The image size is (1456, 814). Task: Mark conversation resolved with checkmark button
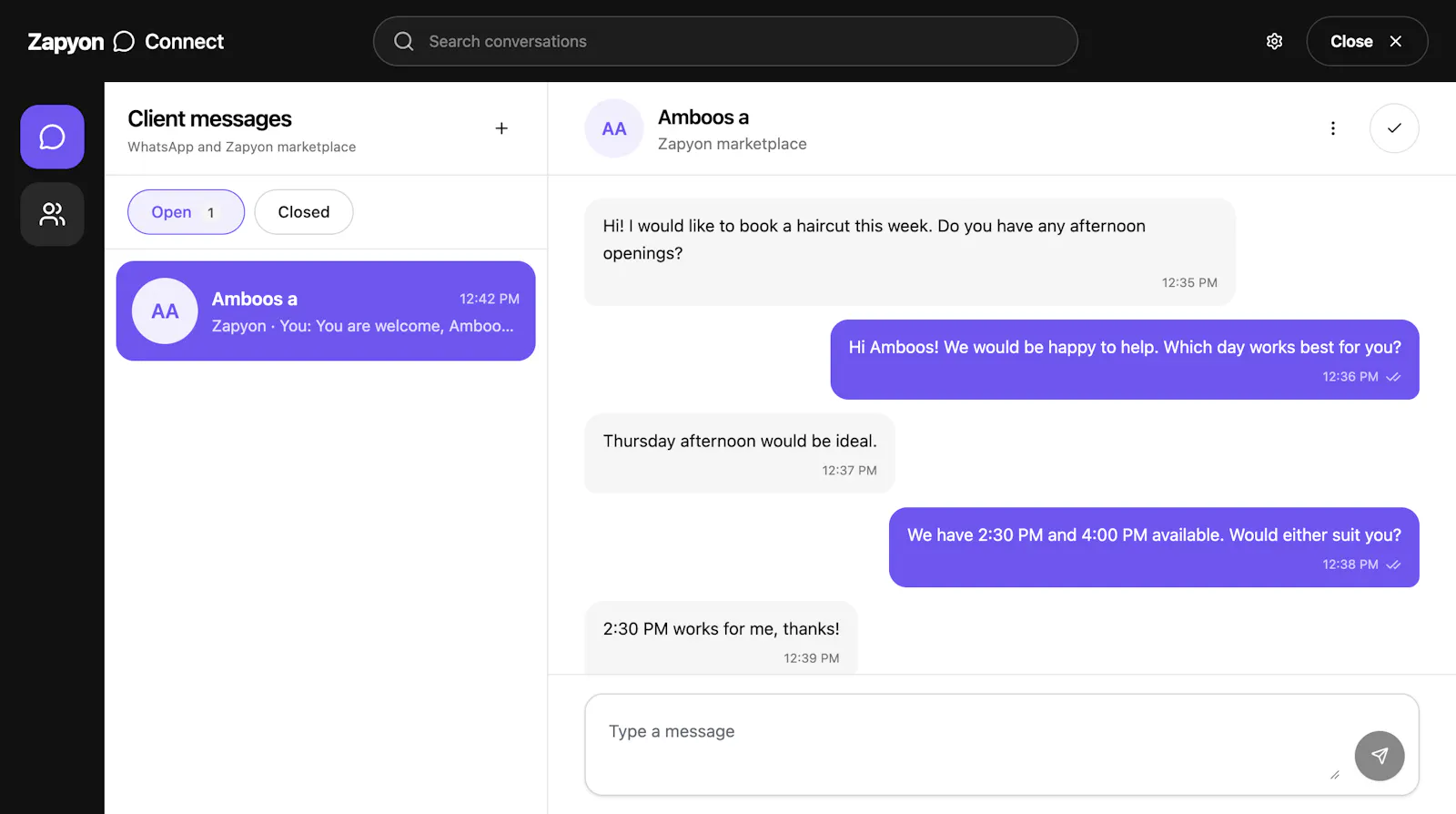(x=1394, y=128)
